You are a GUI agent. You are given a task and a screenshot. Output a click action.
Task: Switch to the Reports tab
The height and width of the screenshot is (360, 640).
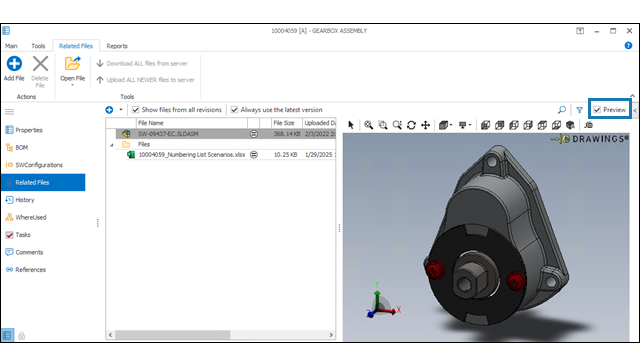pos(117,46)
